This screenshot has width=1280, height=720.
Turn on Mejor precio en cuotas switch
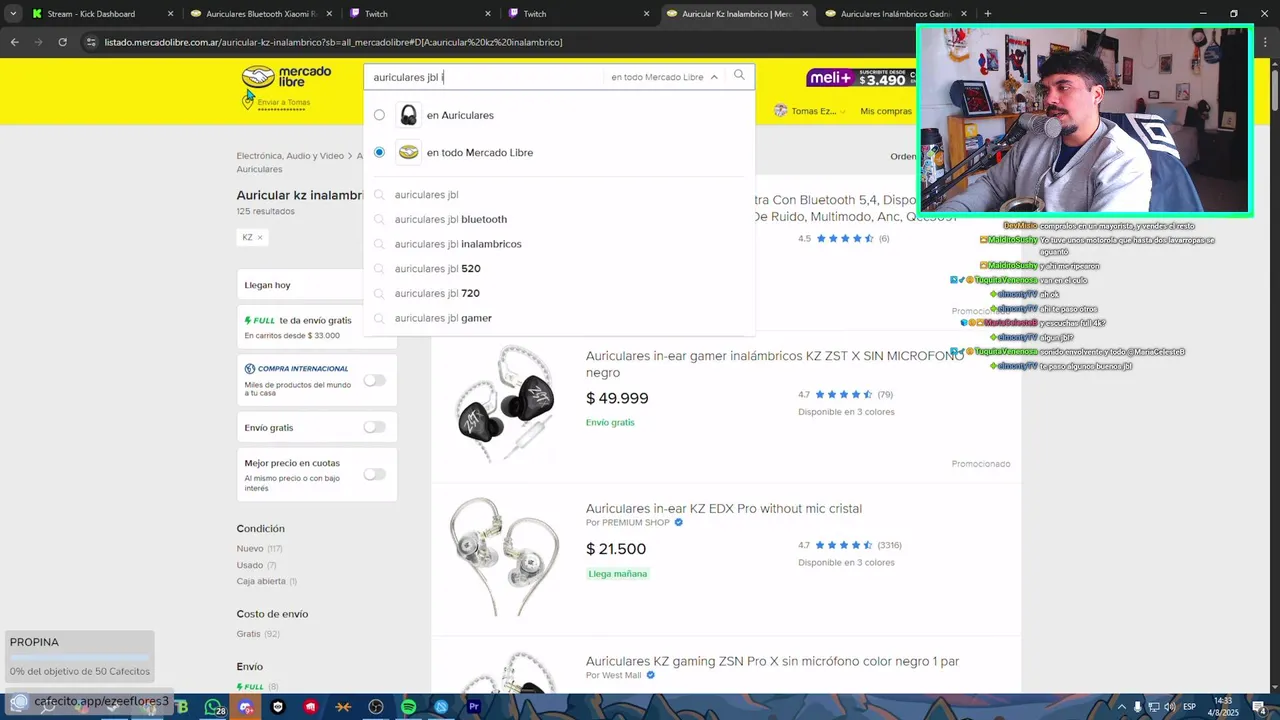pos(374,474)
